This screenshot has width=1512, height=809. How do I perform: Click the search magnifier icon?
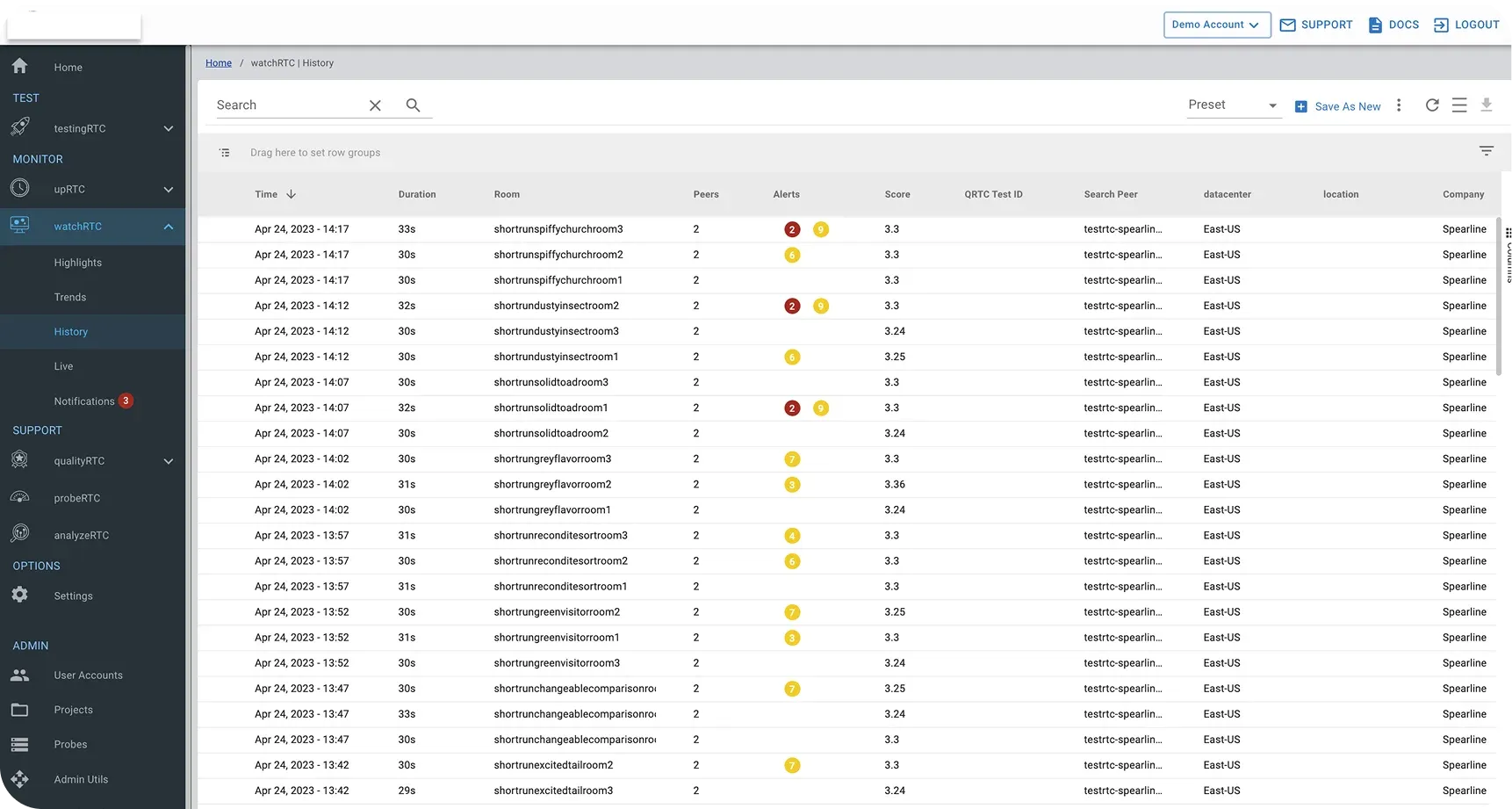coord(413,105)
